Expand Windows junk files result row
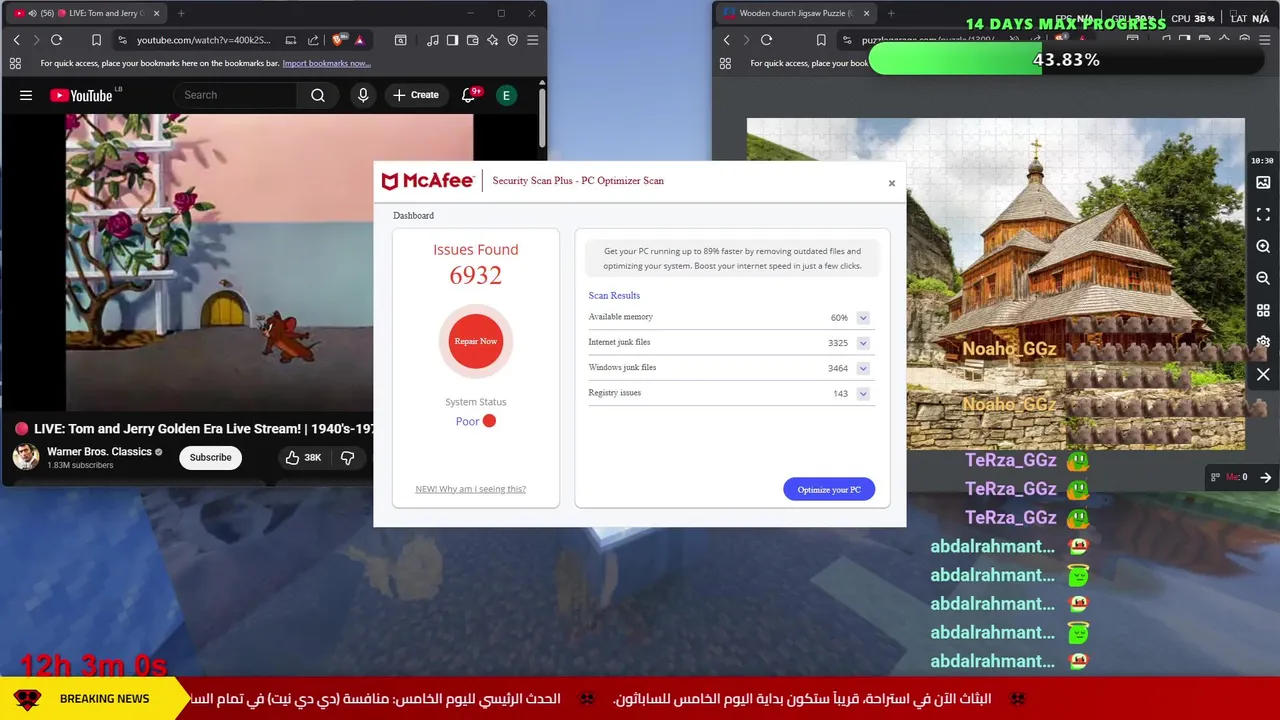The width and height of the screenshot is (1280, 720). (x=862, y=368)
